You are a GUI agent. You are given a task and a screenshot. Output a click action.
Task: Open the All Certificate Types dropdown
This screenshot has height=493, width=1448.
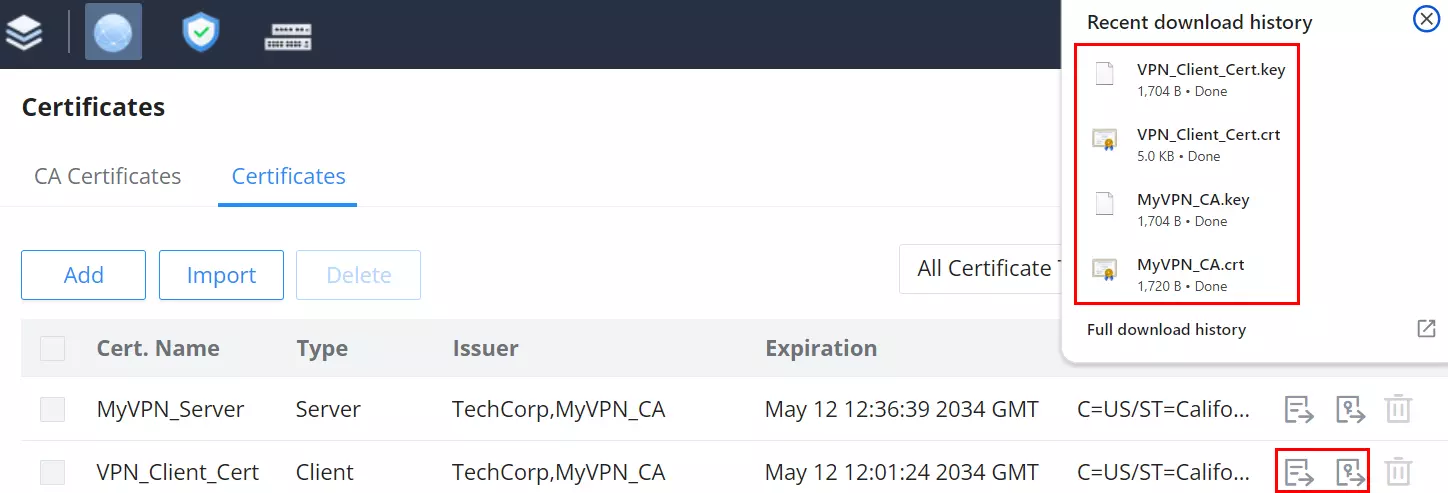click(x=980, y=268)
